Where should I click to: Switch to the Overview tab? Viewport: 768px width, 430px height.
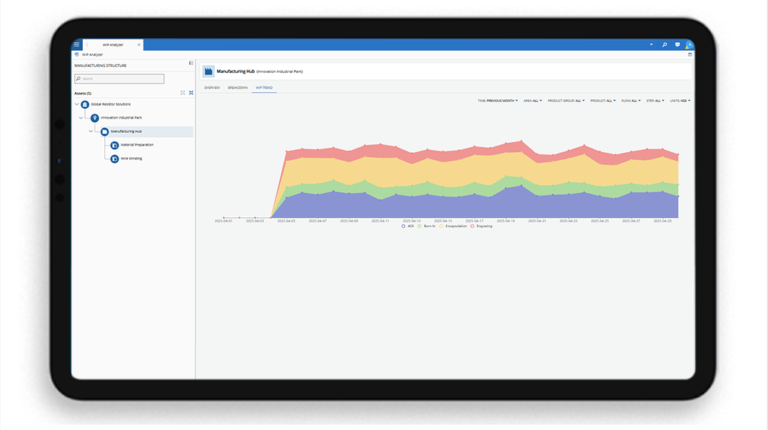click(x=212, y=88)
